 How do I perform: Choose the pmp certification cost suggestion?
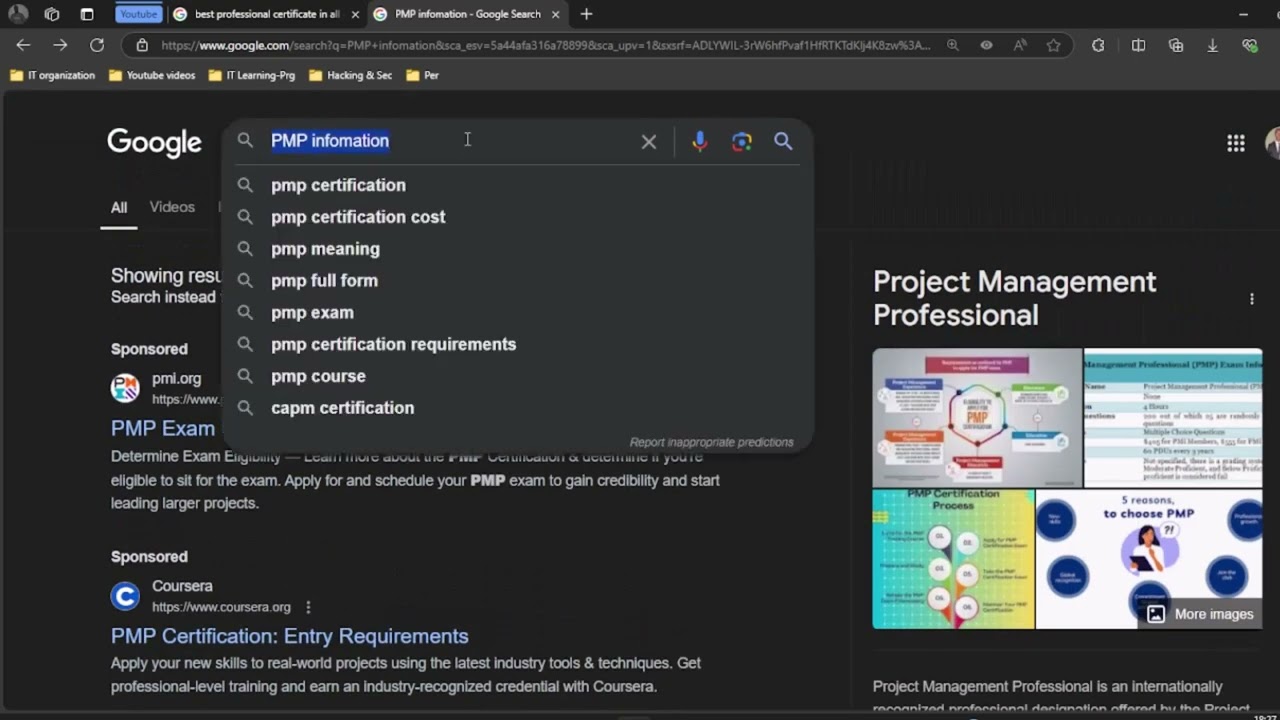pos(518,217)
